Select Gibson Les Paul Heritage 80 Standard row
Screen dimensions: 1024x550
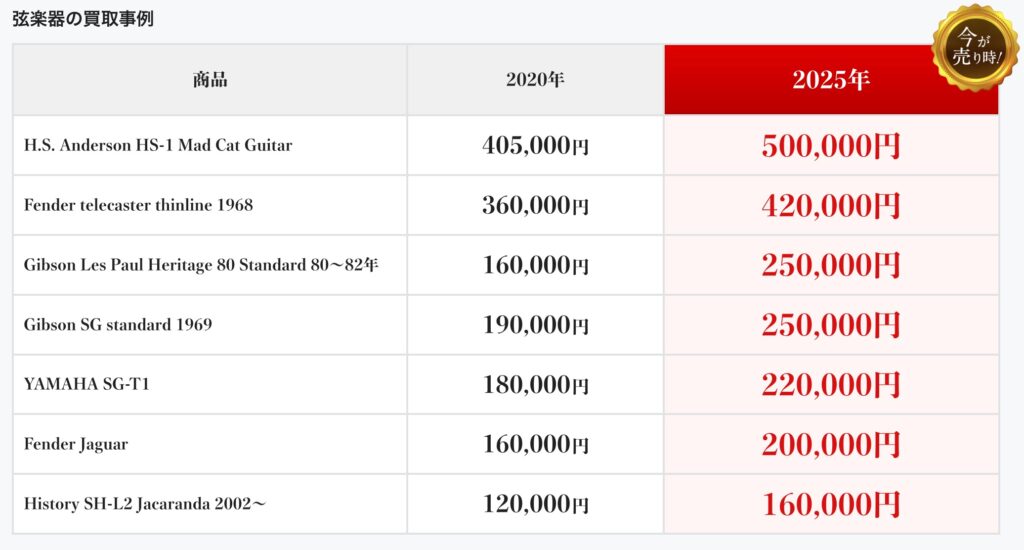click(506, 265)
